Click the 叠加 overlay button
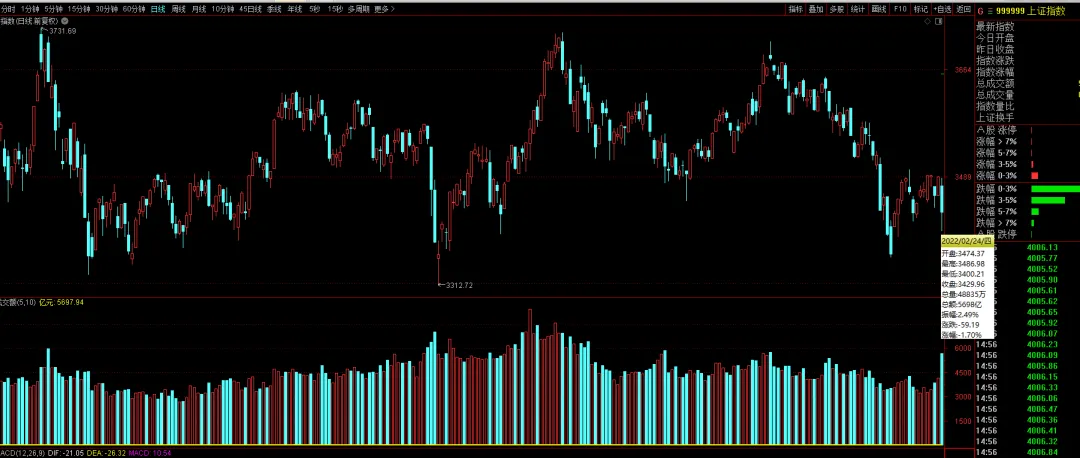1080x458 pixels. (816, 9)
